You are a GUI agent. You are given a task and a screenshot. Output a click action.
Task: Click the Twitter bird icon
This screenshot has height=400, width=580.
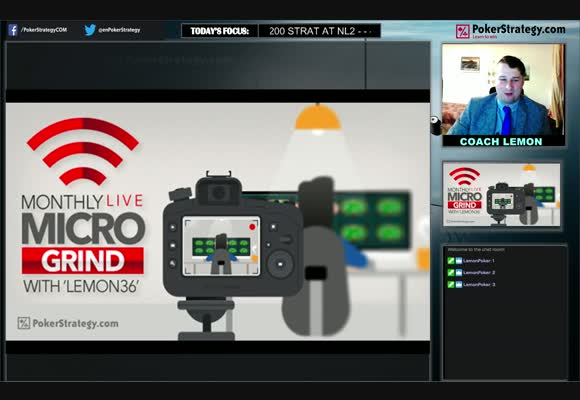pos(90,30)
